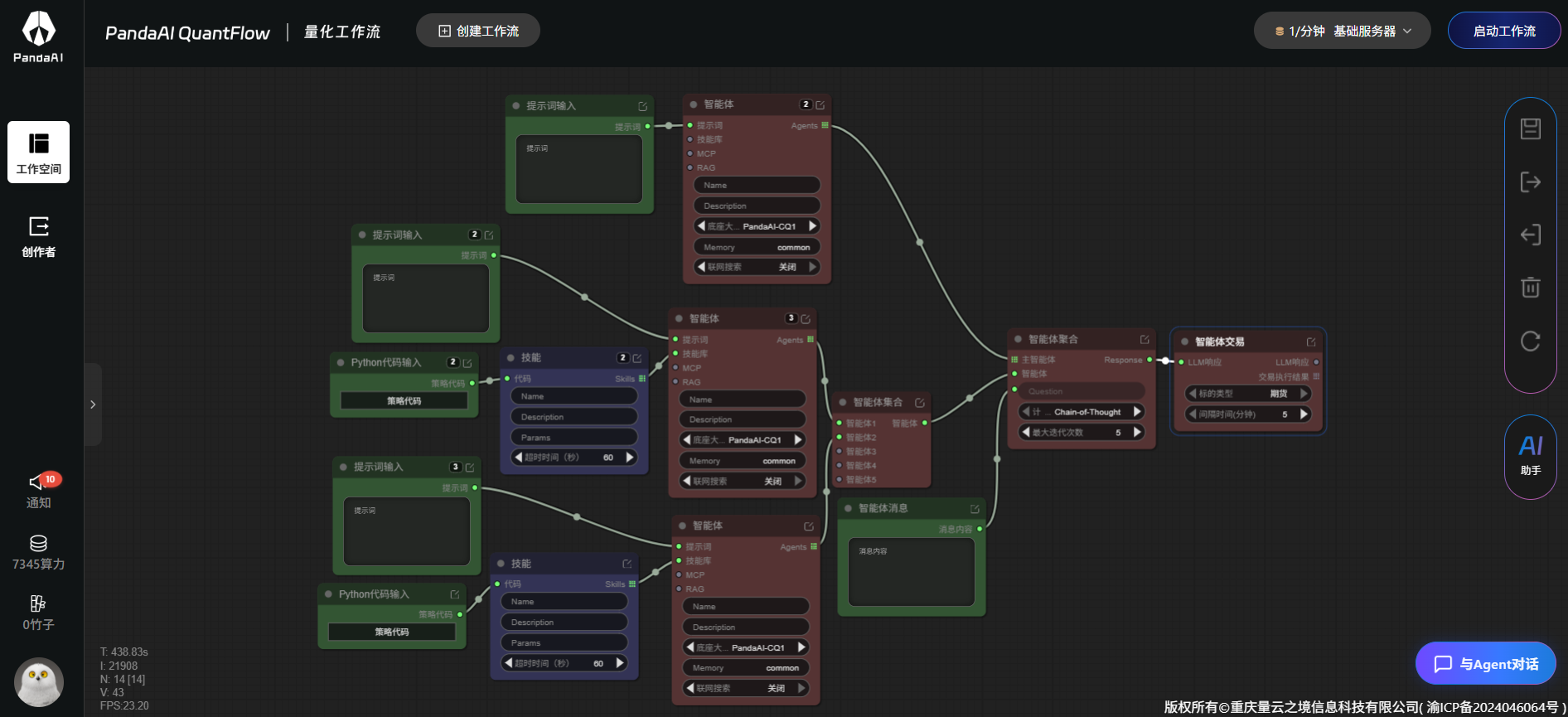Open PandaAI-CQ1 model selector on 智能体 node 3

tap(743, 440)
